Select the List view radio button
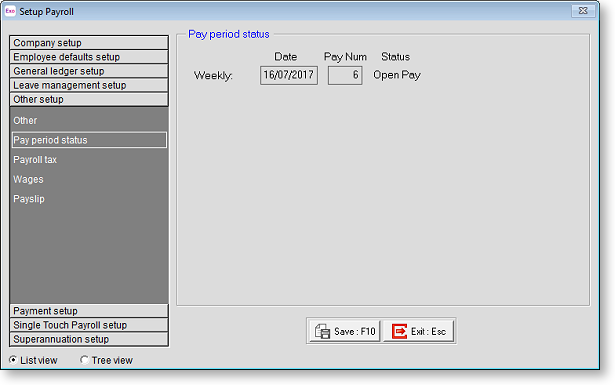This screenshot has width=615, height=385. click(13, 360)
